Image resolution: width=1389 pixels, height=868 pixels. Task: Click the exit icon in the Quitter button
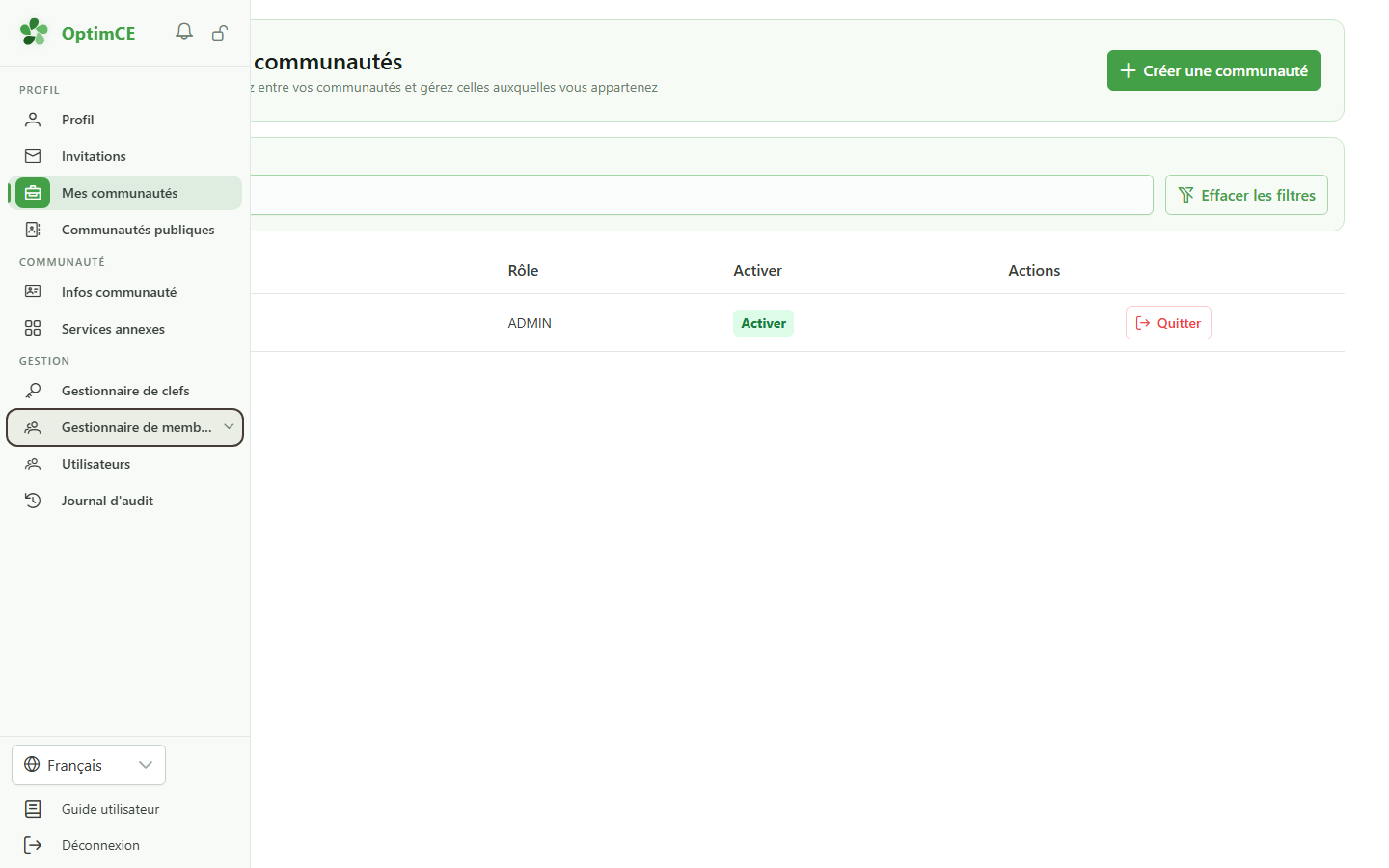coord(1143,323)
